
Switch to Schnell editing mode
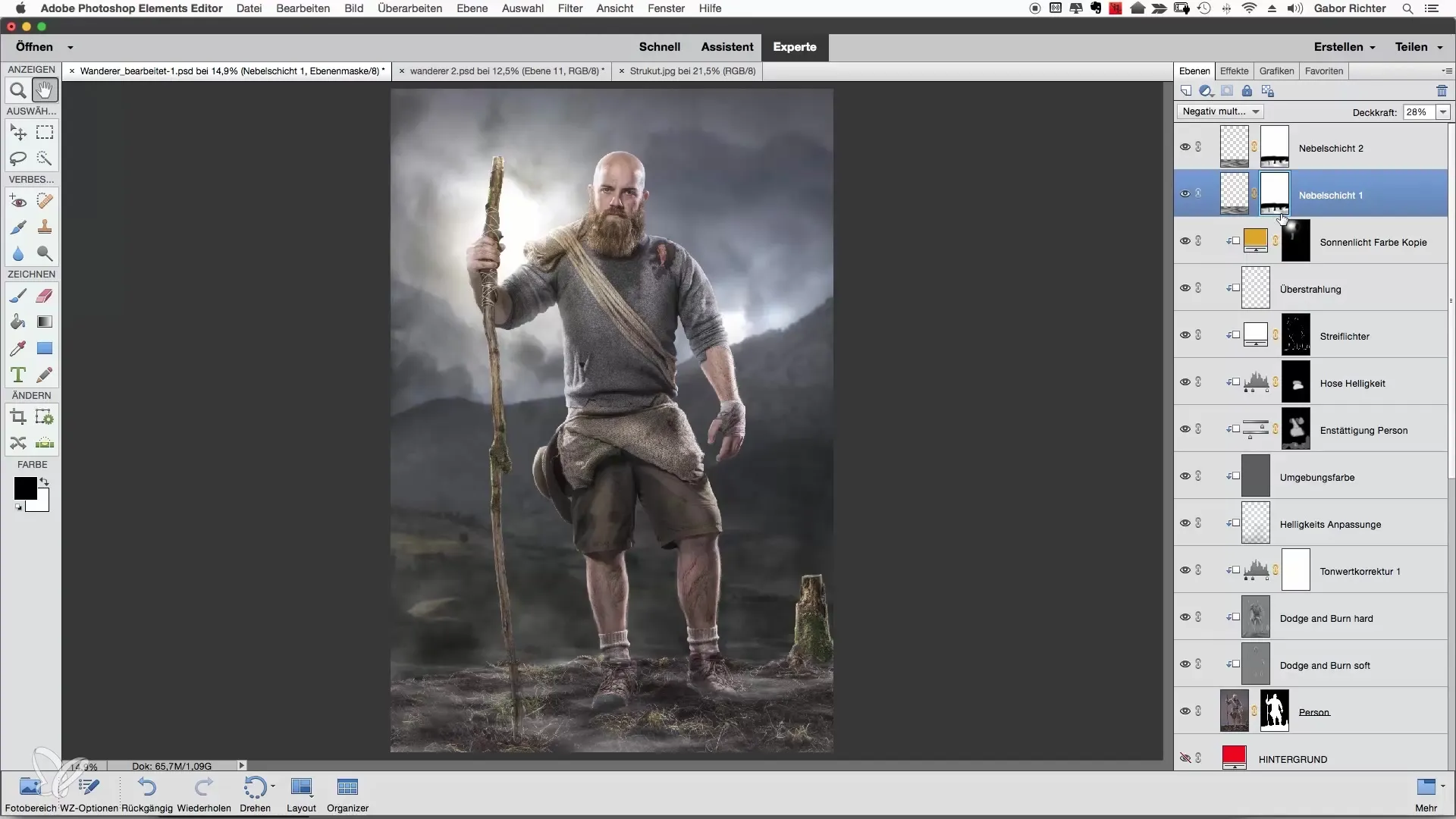point(660,47)
